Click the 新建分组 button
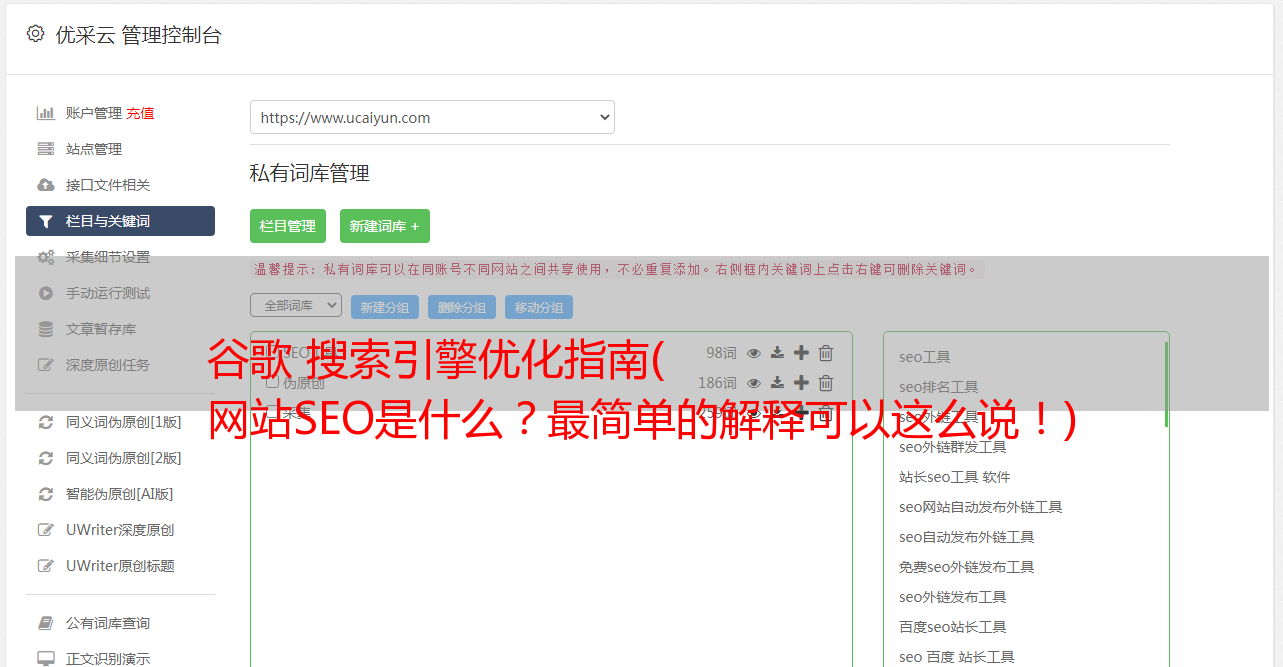Viewport: 1283px width, 667px height. (385, 307)
